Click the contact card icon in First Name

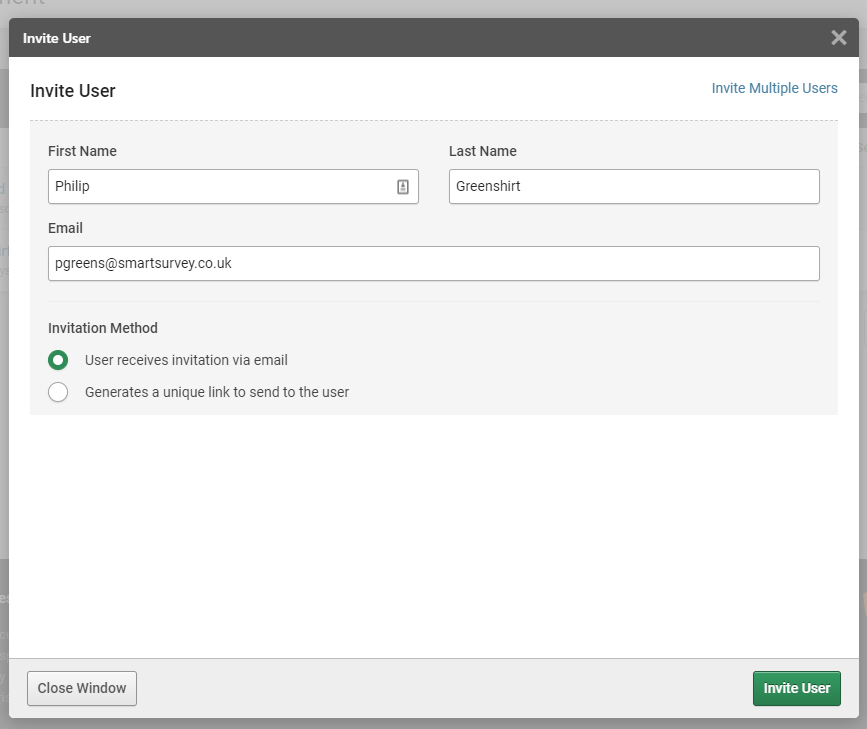point(403,186)
